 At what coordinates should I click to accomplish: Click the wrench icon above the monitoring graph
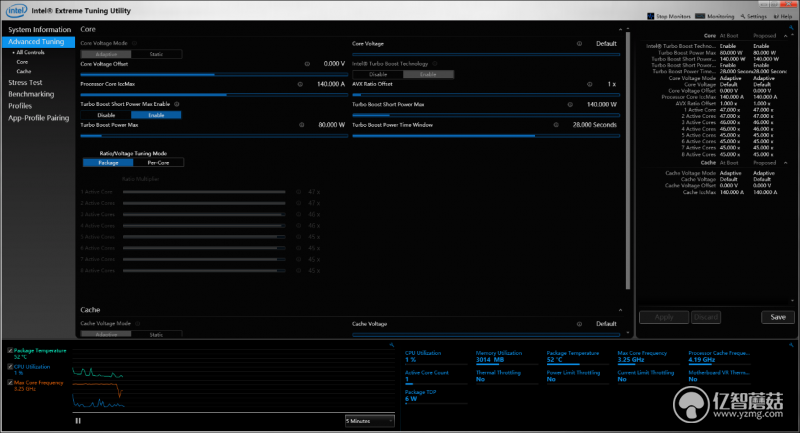click(392, 345)
